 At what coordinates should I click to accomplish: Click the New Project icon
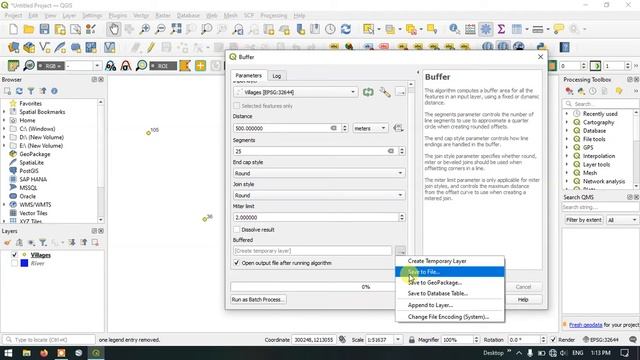click(13, 29)
